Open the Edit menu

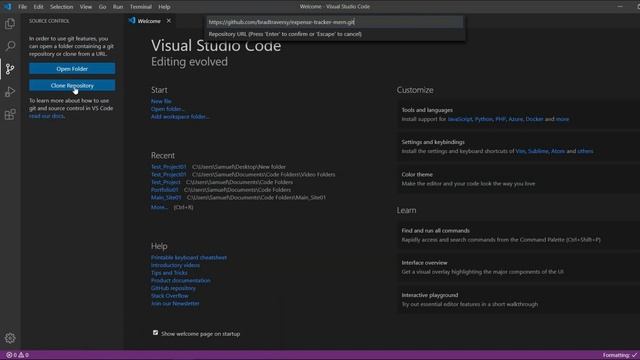coord(38,7)
